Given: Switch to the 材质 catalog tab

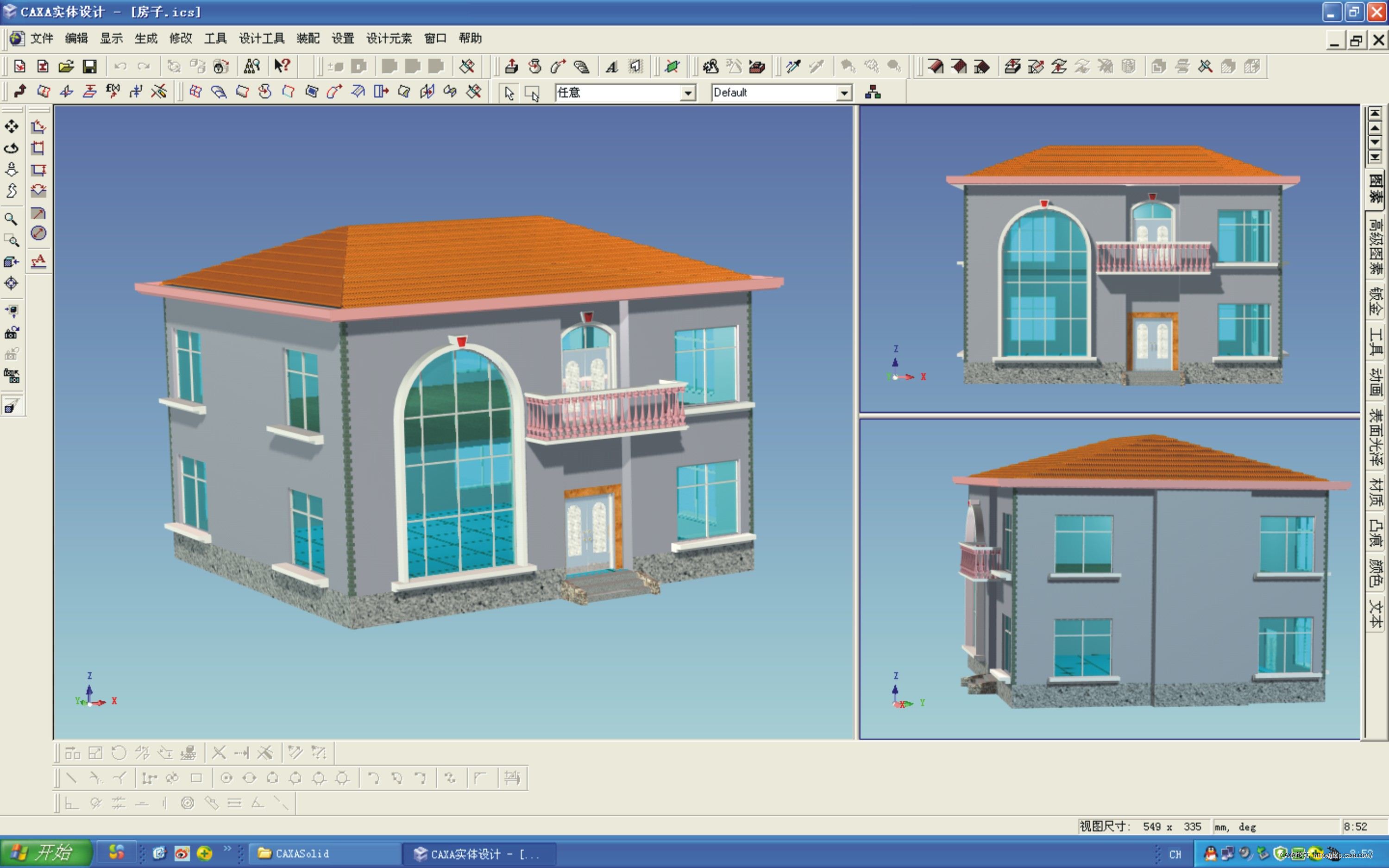Looking at the screenshot, I should 1376,492.
